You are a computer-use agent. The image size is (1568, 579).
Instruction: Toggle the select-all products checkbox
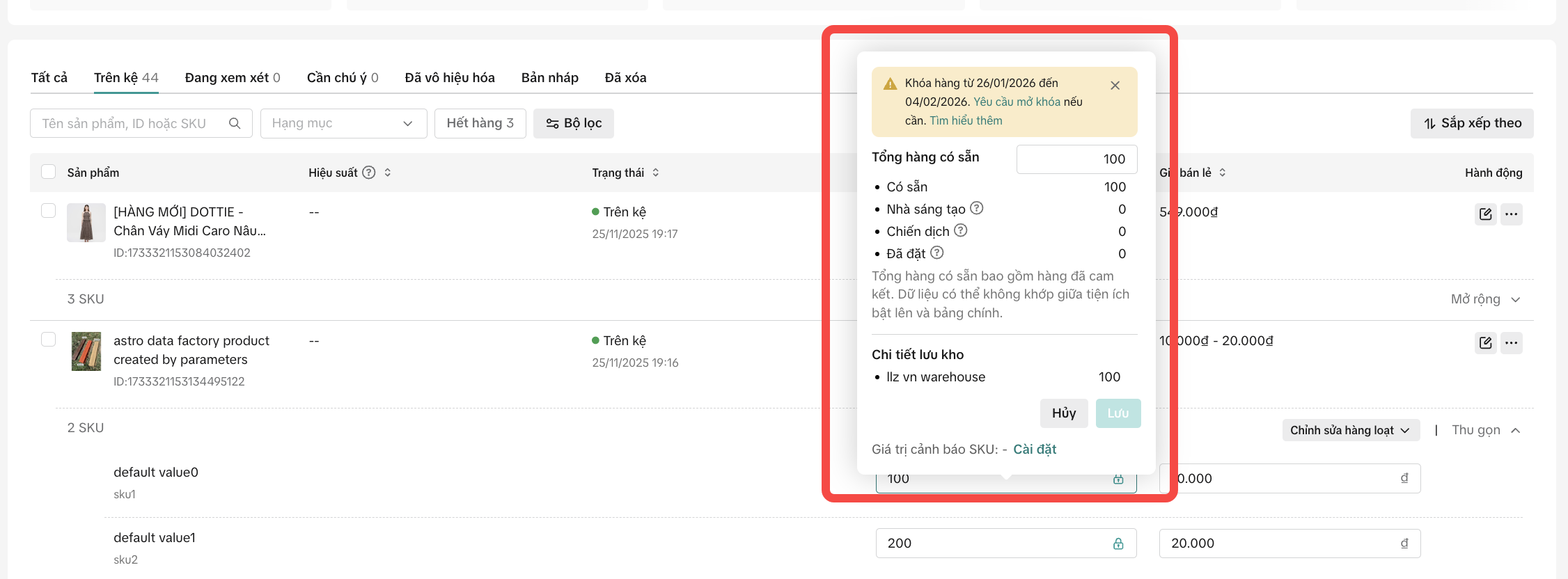[48, 172]
